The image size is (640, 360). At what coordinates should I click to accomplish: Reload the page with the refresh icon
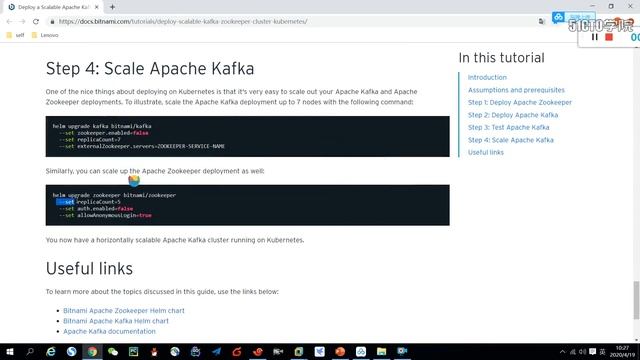pos(36,21)
